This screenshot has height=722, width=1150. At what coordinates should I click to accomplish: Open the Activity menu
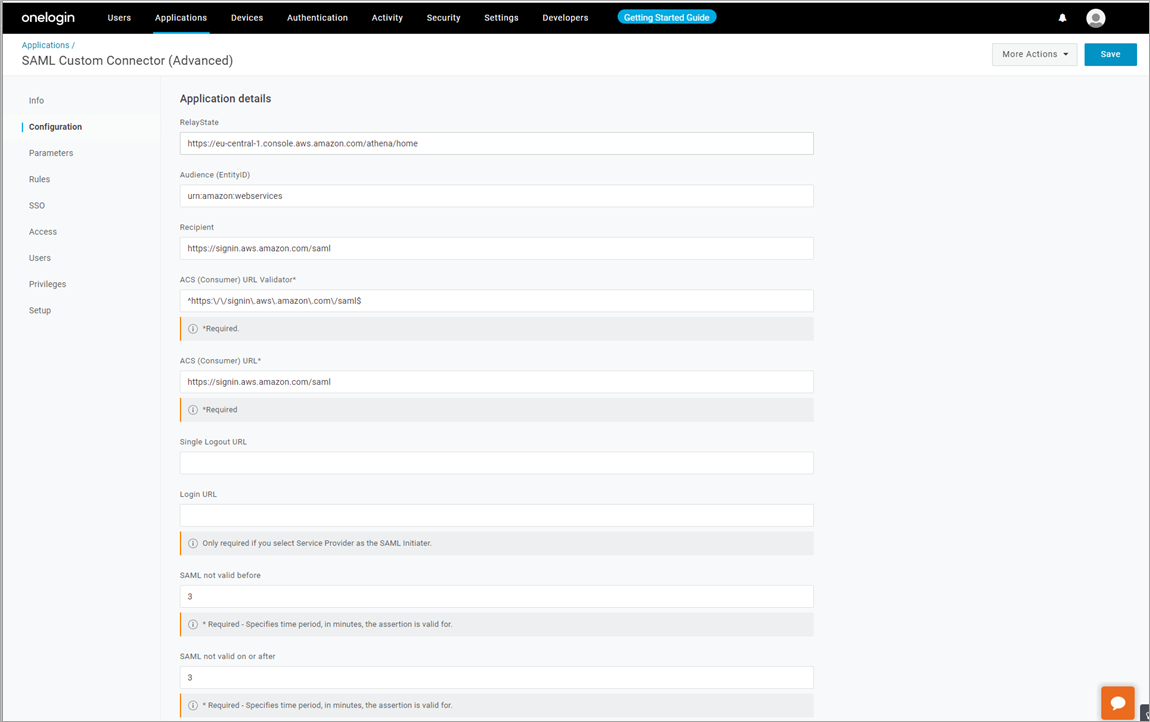(x=387, y=18)
